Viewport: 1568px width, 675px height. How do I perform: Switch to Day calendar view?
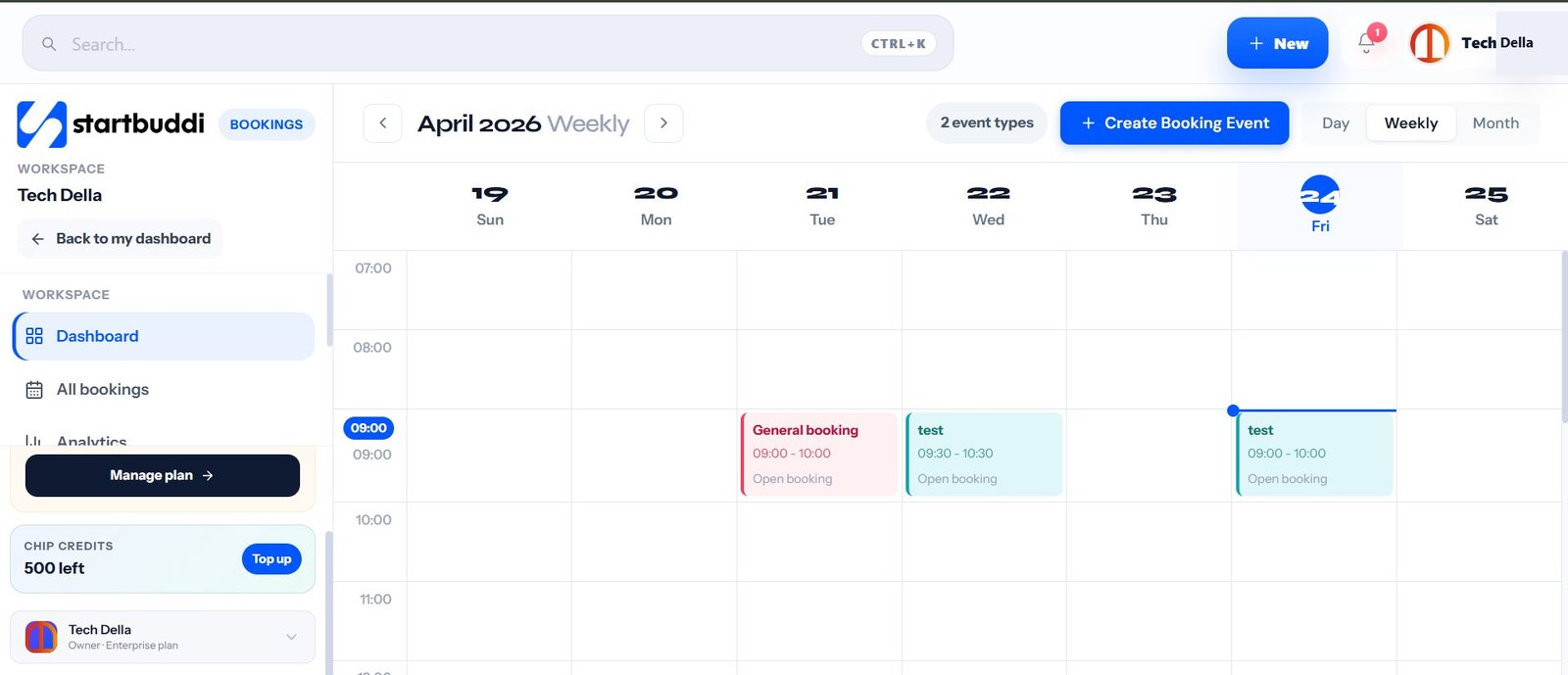(x=1335, y=122)
